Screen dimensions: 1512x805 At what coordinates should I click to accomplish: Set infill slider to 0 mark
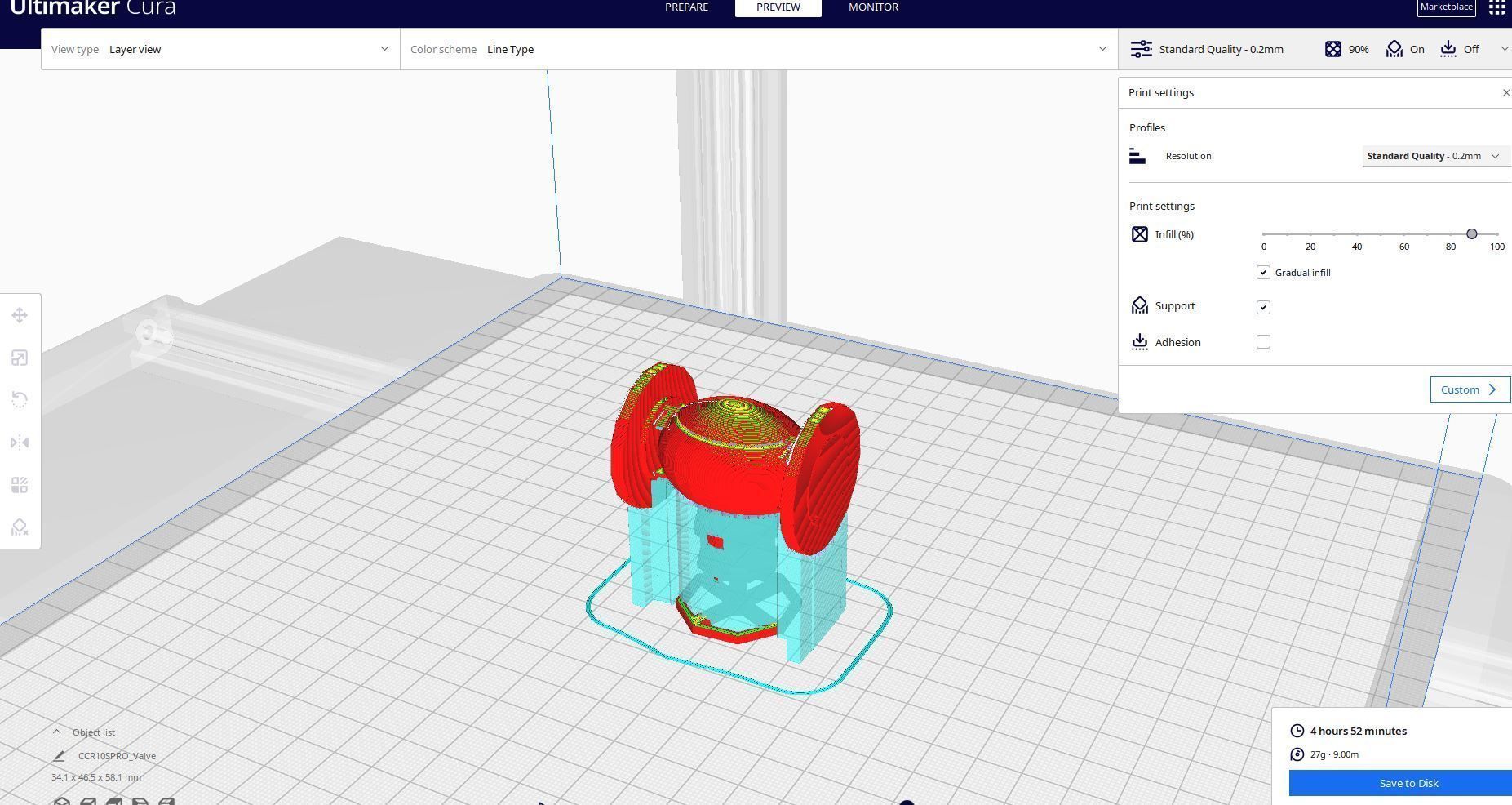(1264, 234)
